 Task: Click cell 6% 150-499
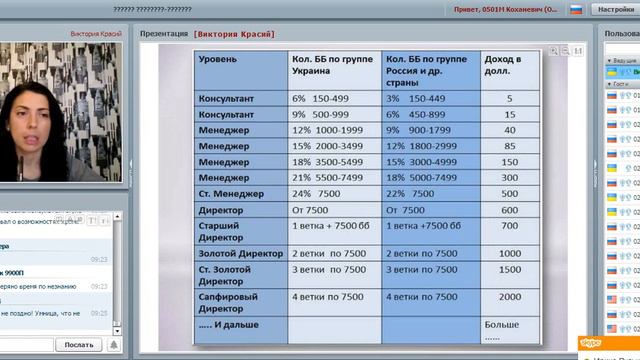335,99
